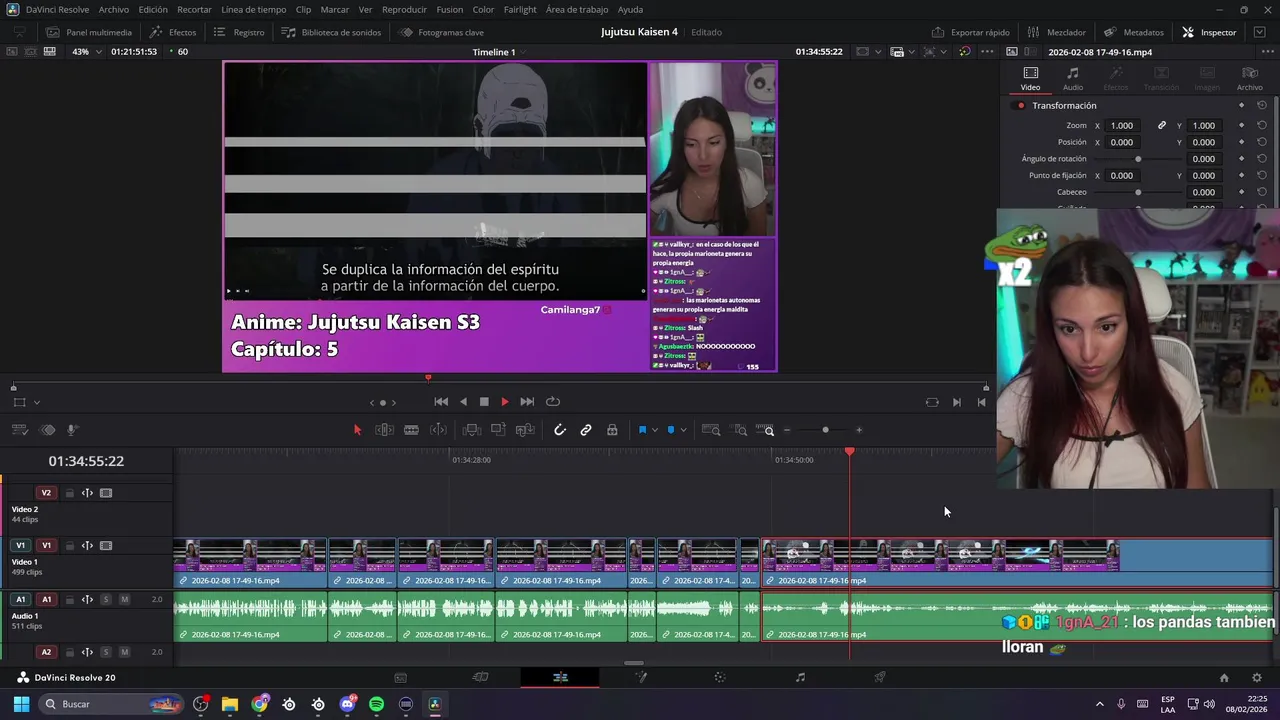Activate the Trim edit mode tool
The image size is (1280, 720).
pyautogui.click(x=384, y=430)
